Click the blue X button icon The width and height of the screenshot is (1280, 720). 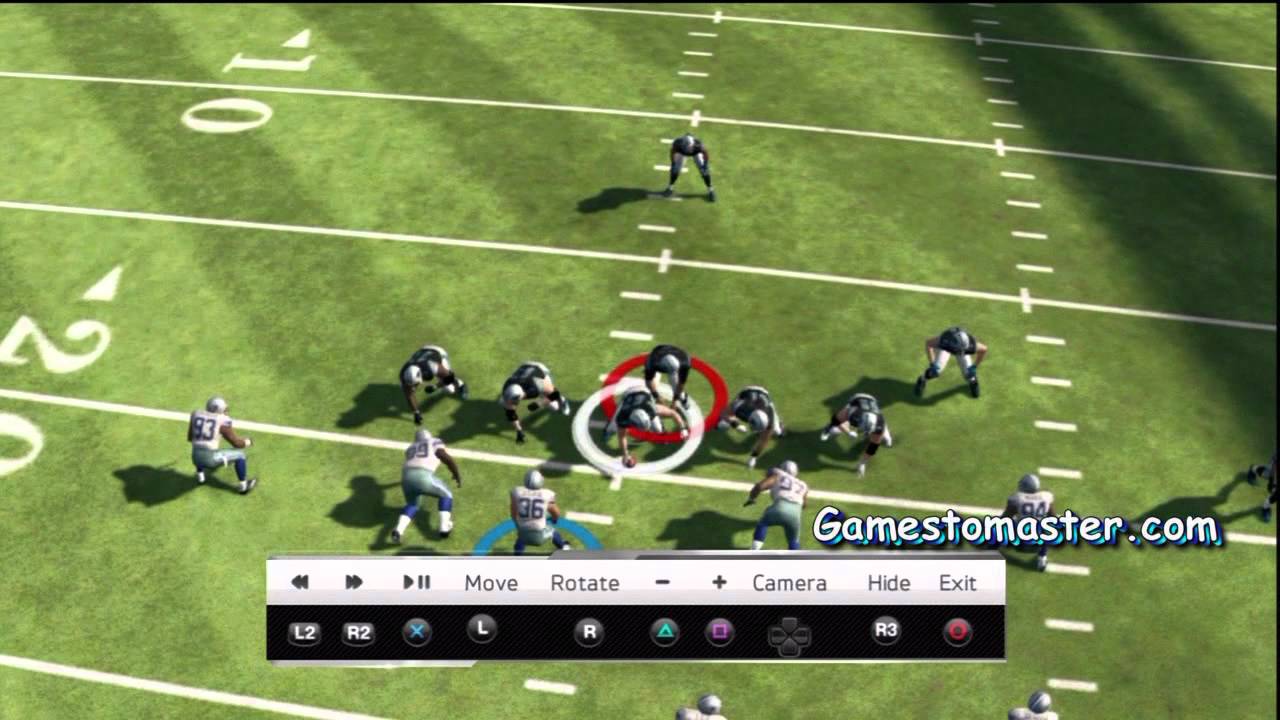point(417,632)
